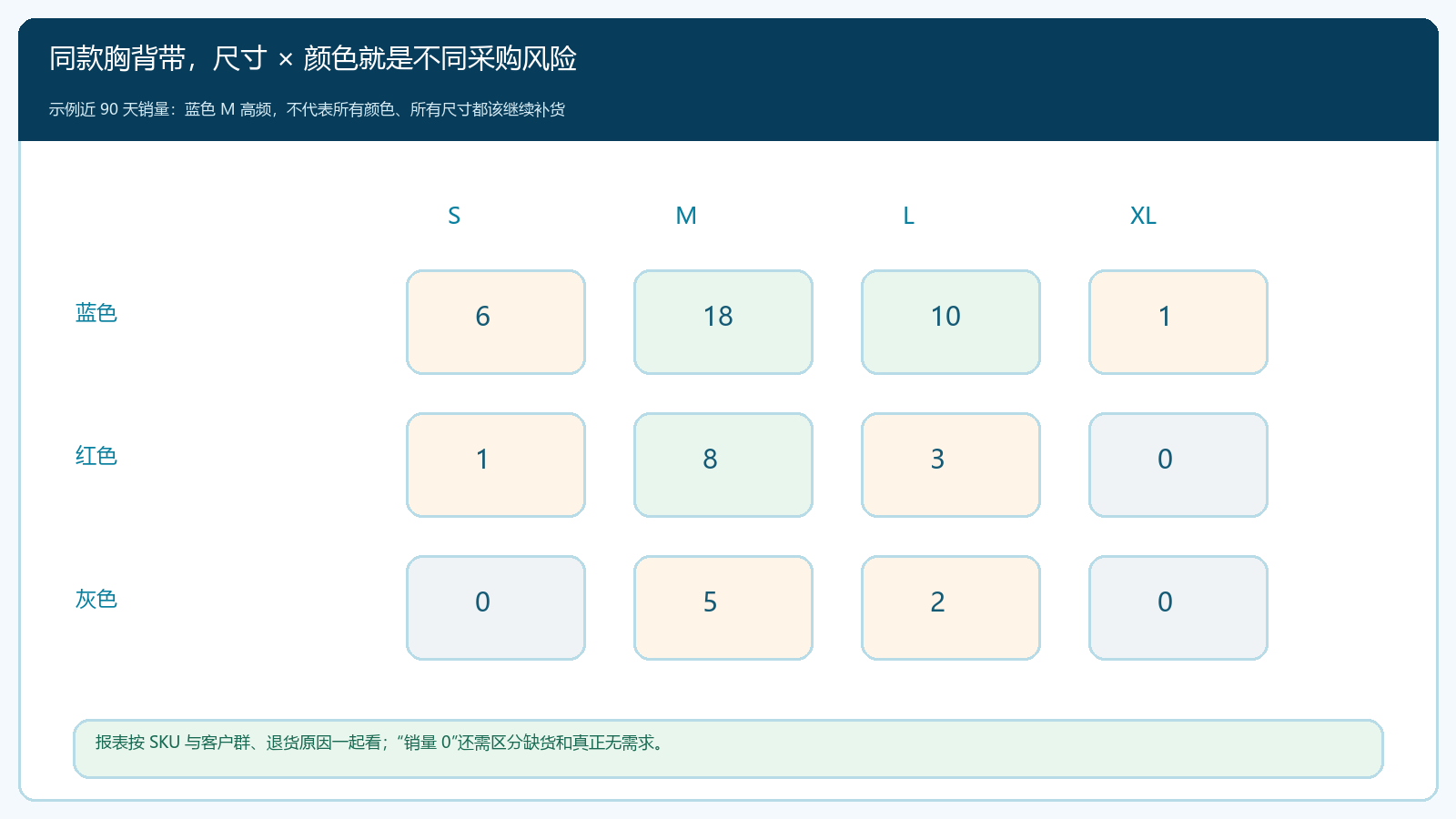Click the 蓝色 XL cell showing 1
The image size is (1456, 819).
coord(1178,322)
